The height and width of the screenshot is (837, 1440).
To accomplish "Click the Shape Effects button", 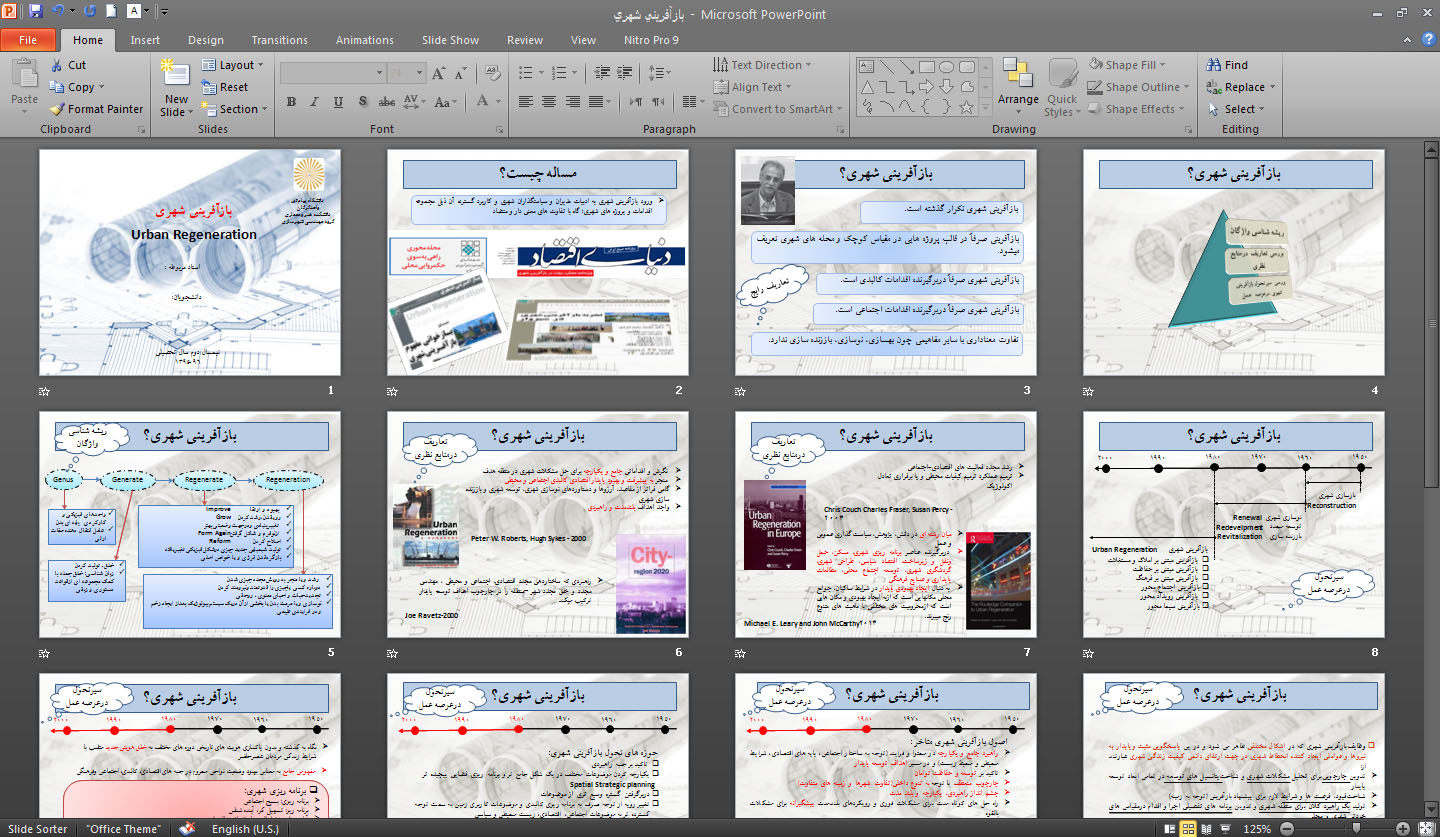I will [x=1136, y=109].
